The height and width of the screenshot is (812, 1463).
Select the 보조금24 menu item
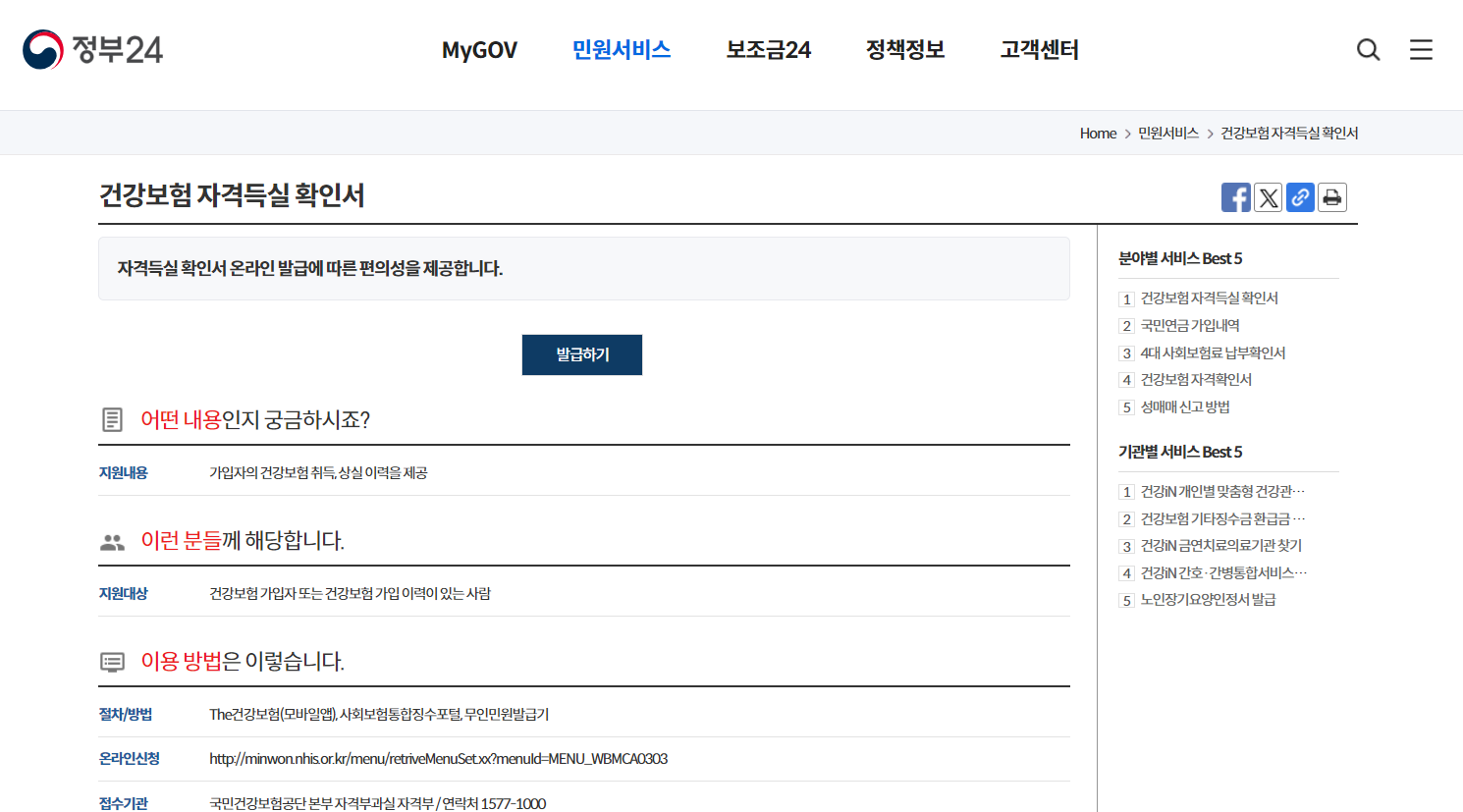(768, 49)
